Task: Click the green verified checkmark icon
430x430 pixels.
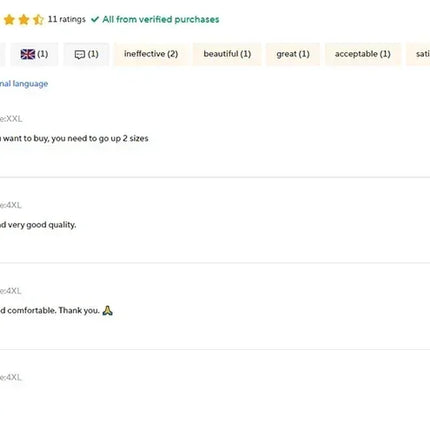Action: tap(95, 19)
